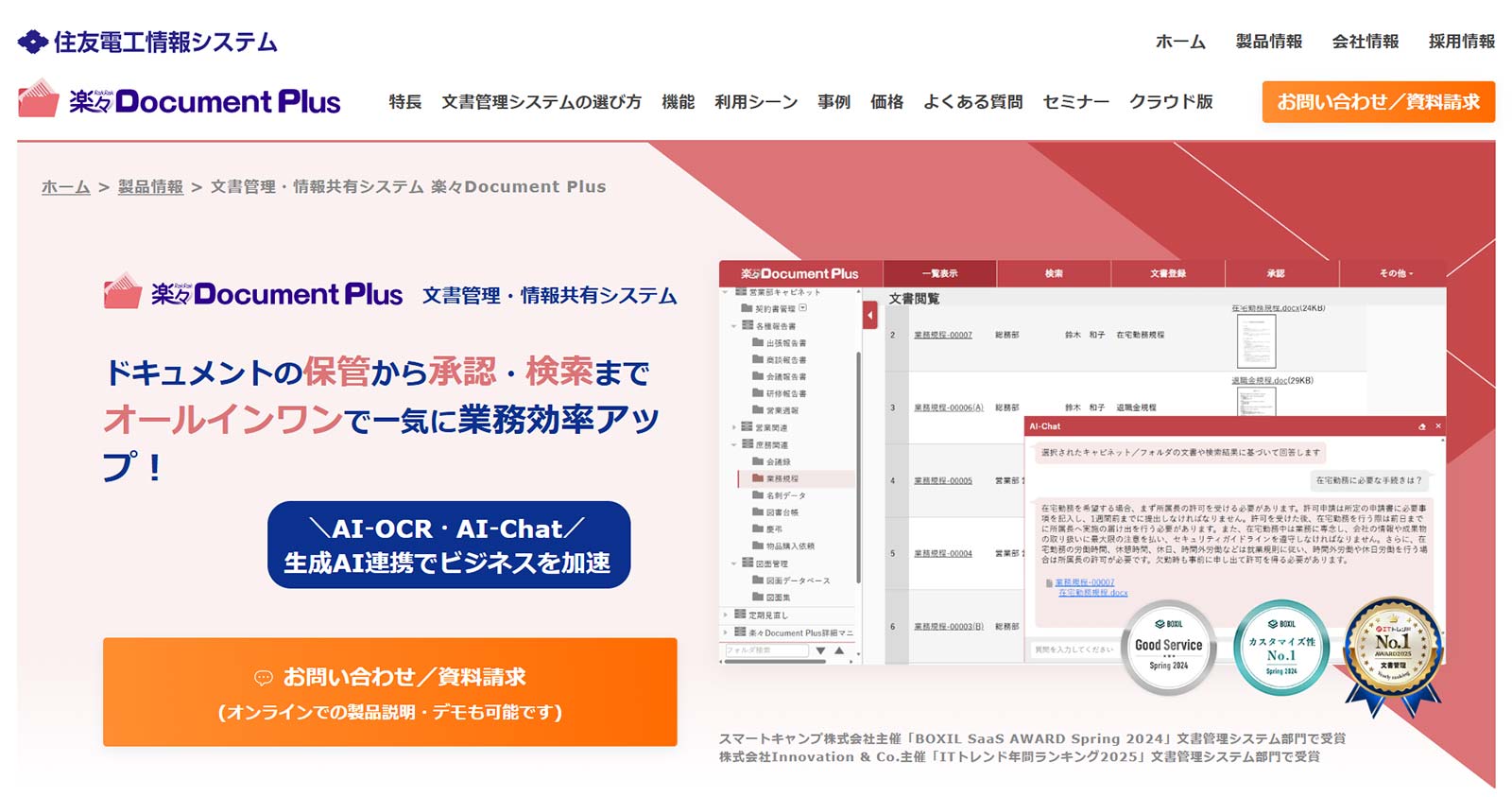The height and width of the screenshot is (797, 1512).
Task: Open the その他 dropdown tab
Action: click(1395, 273)
